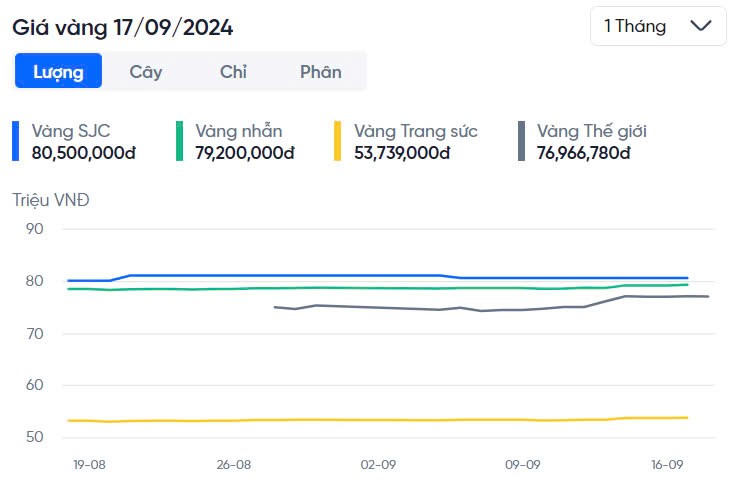743x480 pixels.
Task: Select the Phân unit tab
Action: pos(320,72)
